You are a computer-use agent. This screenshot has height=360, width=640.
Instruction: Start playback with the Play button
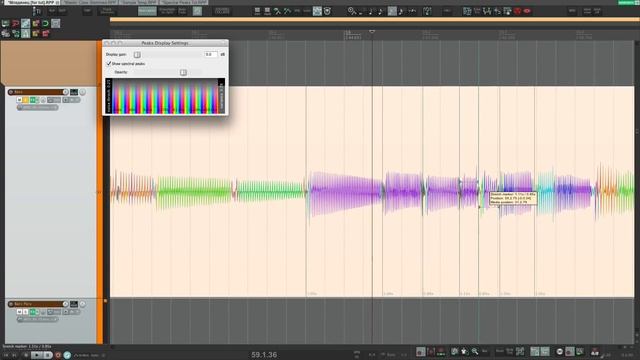(x=36, y=355)
